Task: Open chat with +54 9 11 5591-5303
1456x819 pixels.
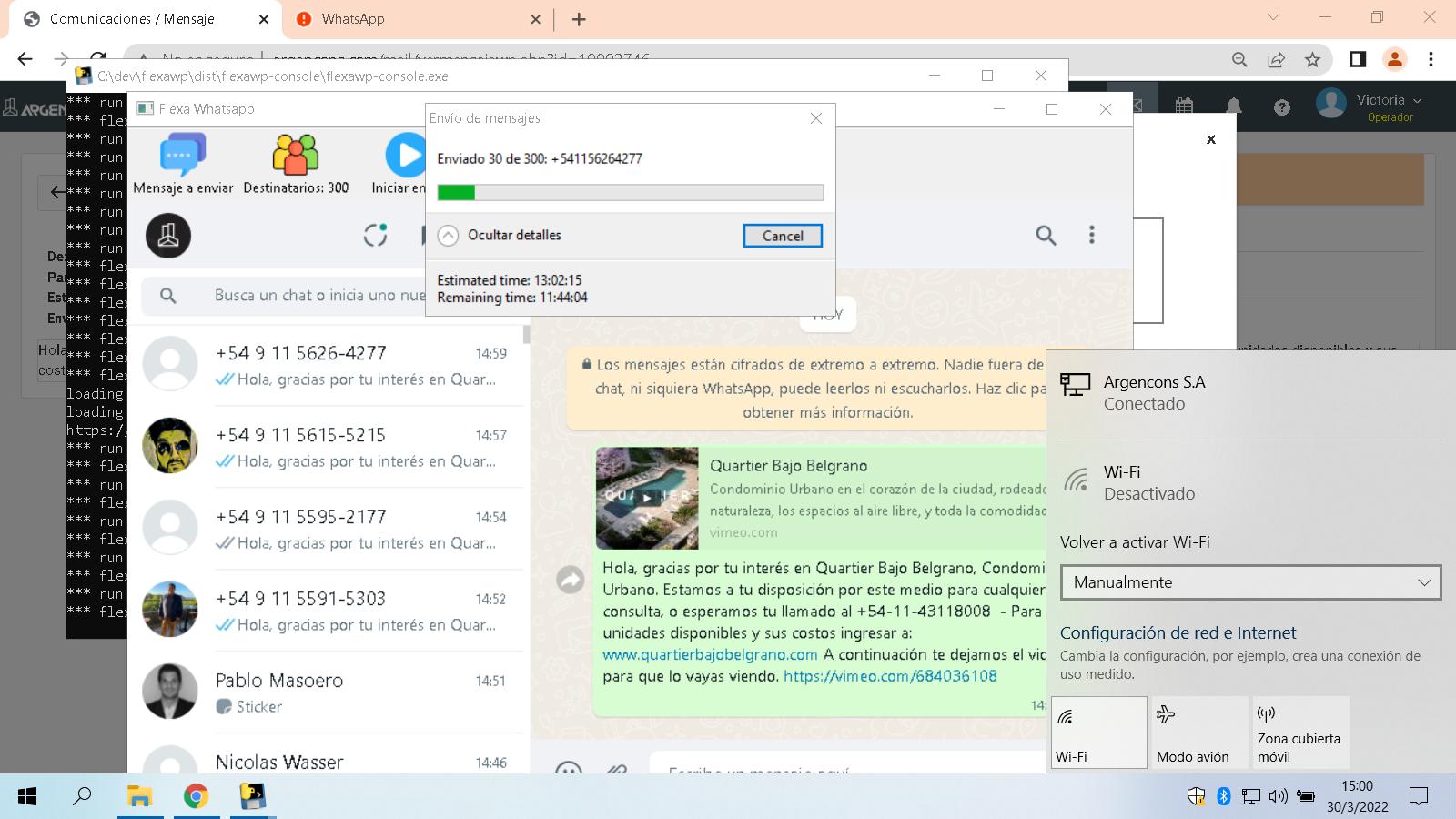Action: (328, 611)
